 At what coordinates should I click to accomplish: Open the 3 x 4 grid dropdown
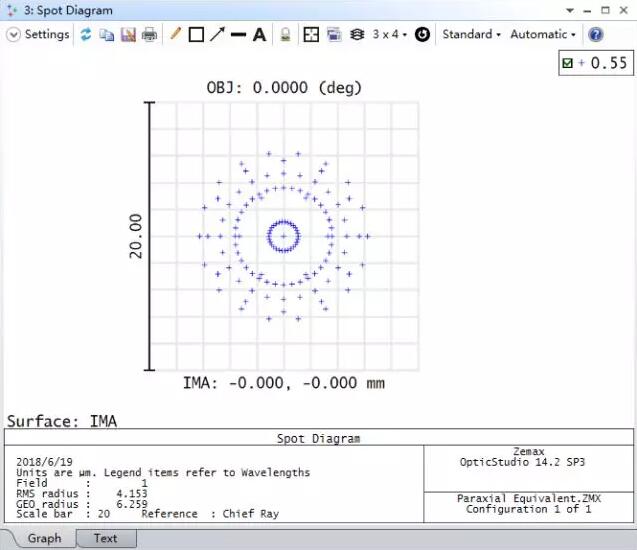pyautogui.click(x=387, y=34)
